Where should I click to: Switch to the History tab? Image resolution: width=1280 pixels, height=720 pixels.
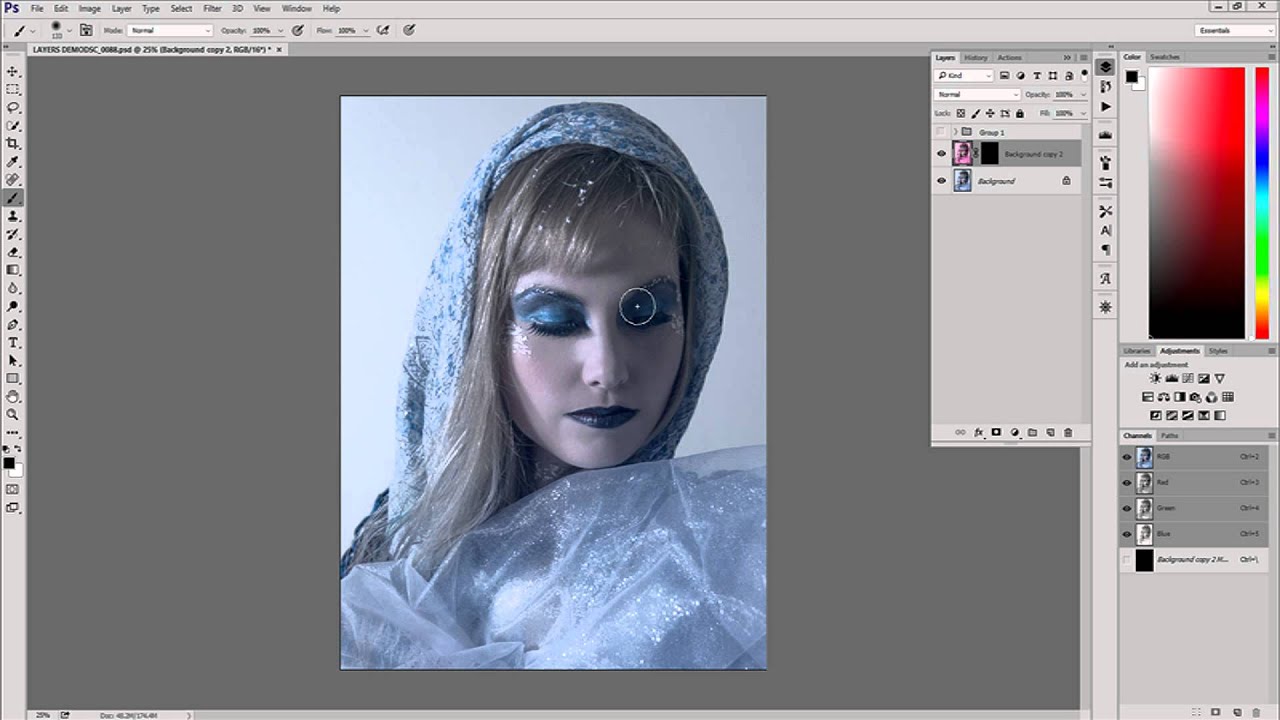click(976, 57)
